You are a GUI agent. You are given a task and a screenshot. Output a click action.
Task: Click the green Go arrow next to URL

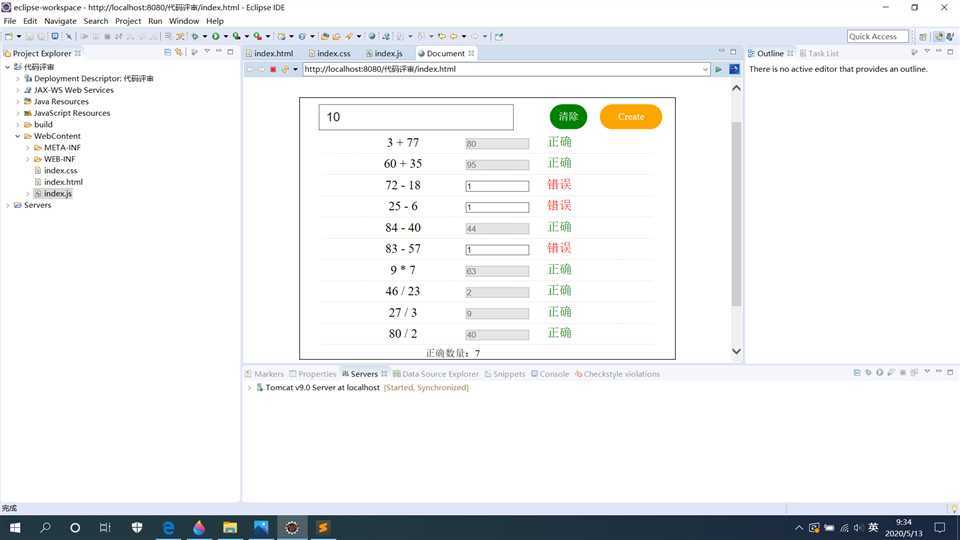(719, 69)
